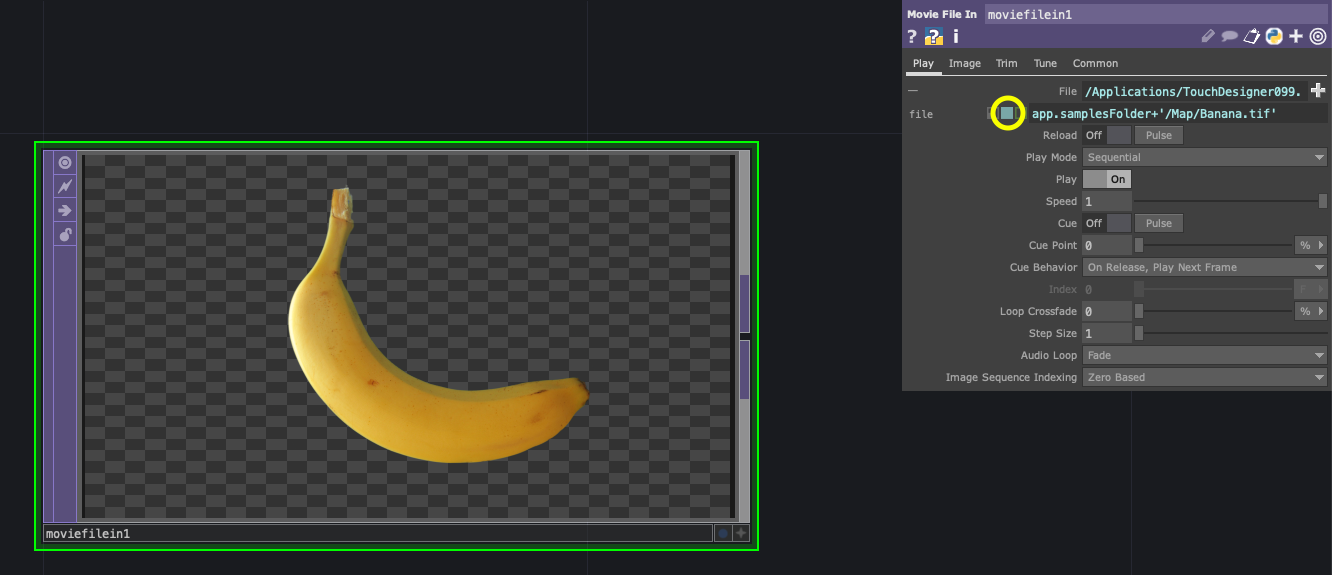Toggle the Cue Off switch
The height and width of the screenshot is (575, 1332).
1107,223
